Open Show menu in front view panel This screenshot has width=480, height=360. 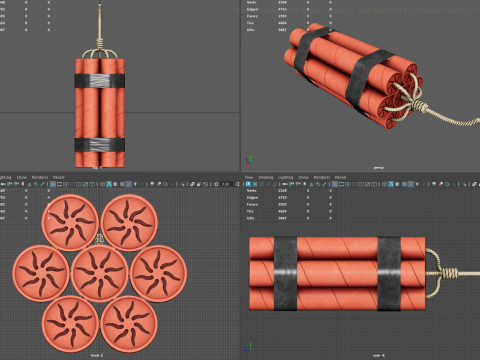[22, 177]
